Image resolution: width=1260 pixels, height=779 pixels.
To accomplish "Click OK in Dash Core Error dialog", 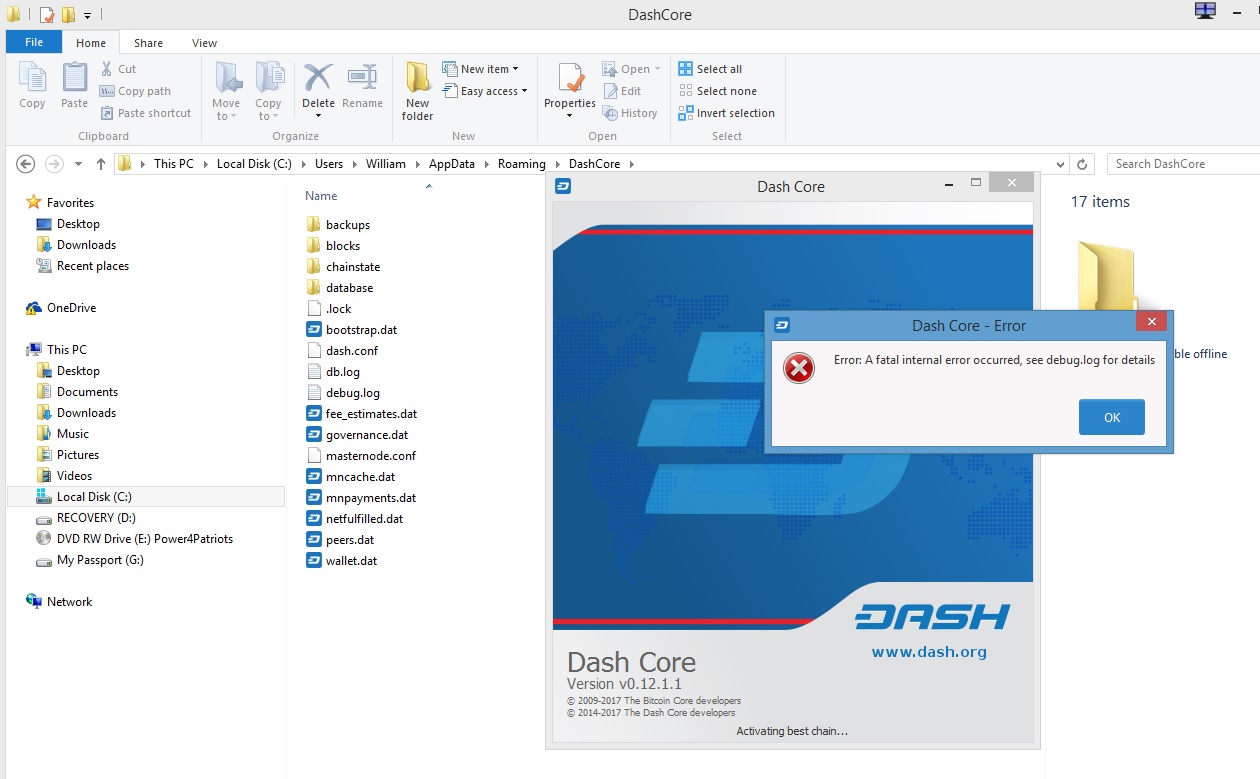I will point(1112,417).
